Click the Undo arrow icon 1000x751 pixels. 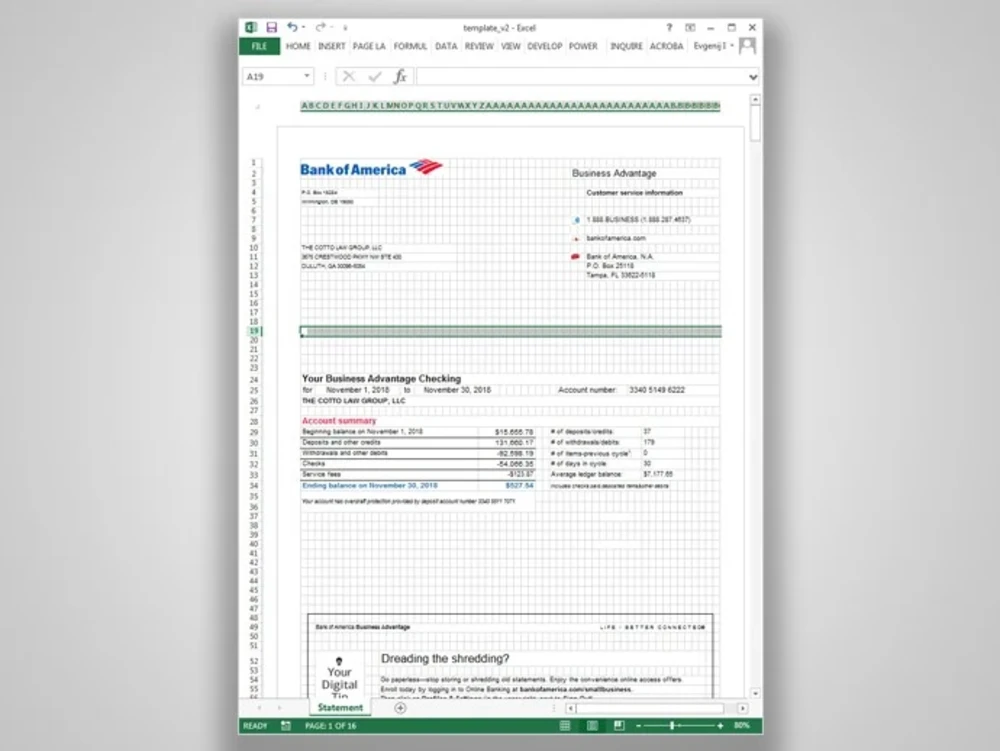coord(292,27)
